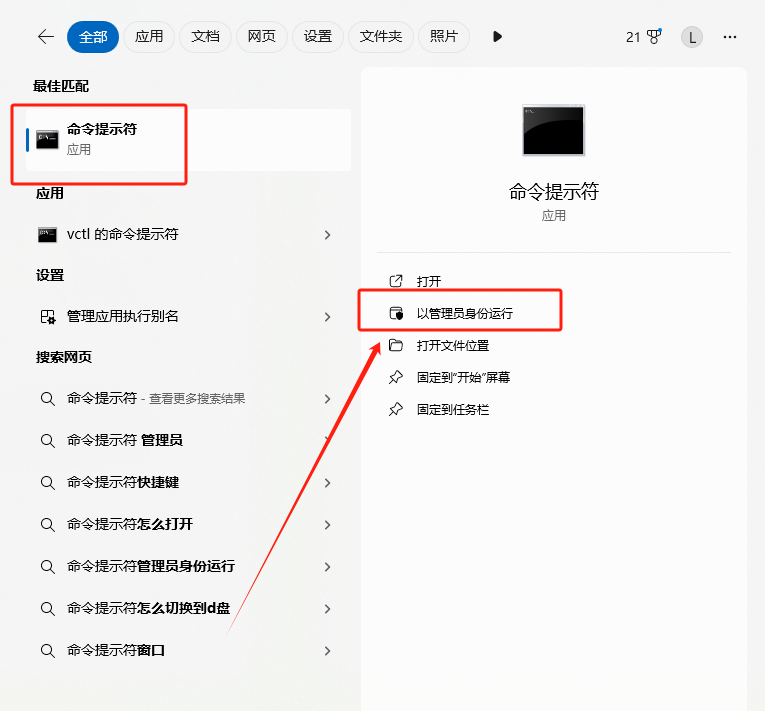This screenshot has width=765, height=711.
Task: Open the rewards trophy icon showing 21
Action: point(644,37)
